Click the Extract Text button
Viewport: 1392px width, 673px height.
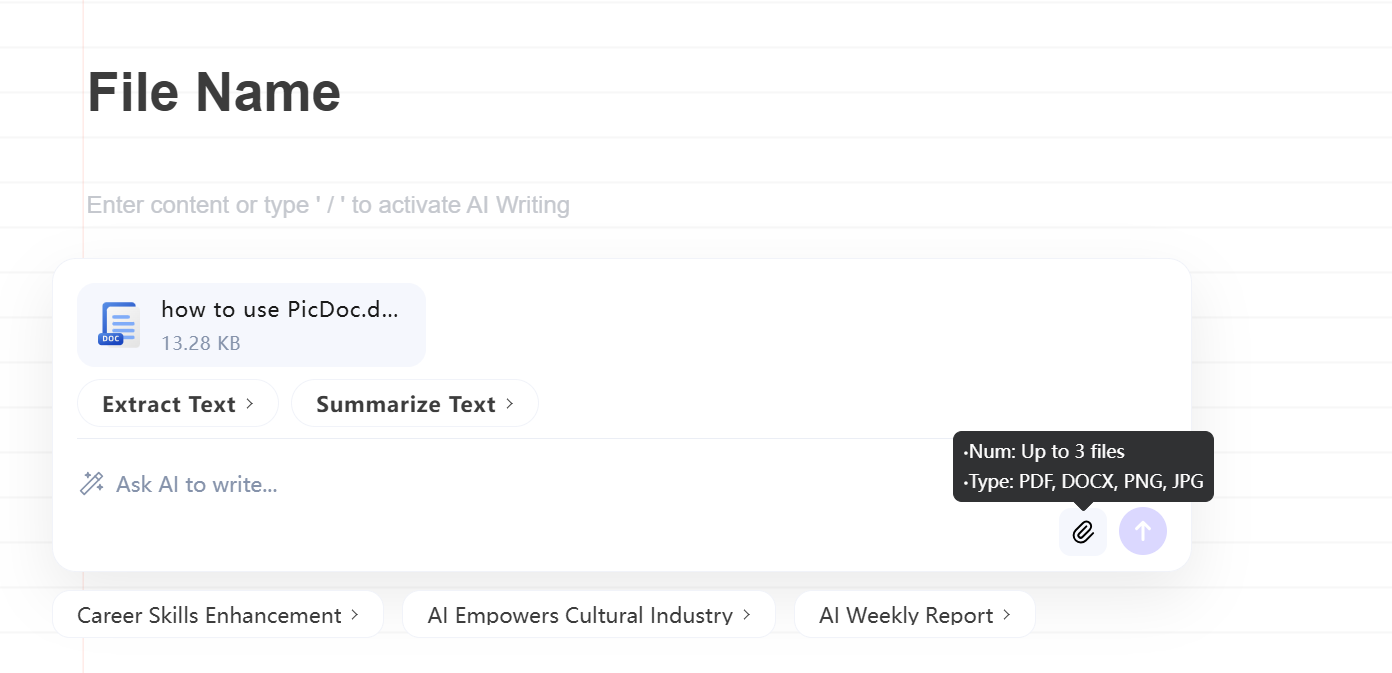tap(178, 404)
